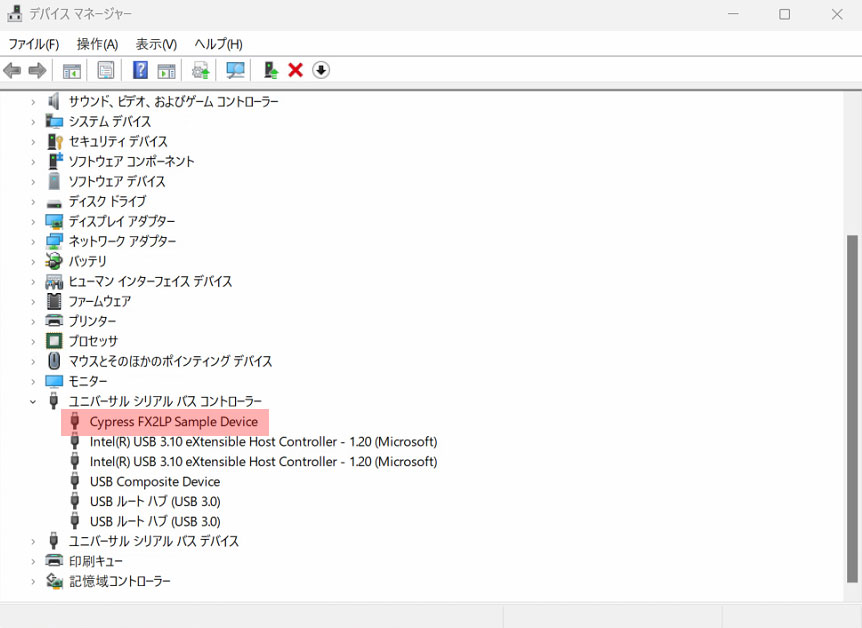The width and height of the screenshot is (862, 628).
Task: Expand サウンド、ビデオ、およびゲーム コントローラー
Action: coord(33,102)
